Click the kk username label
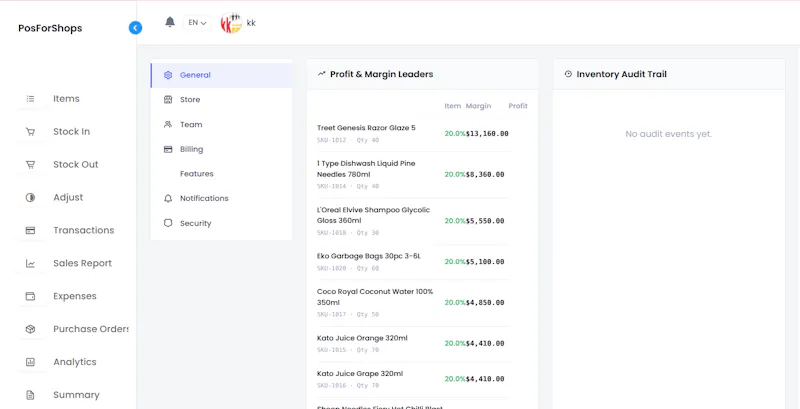800x409 pixels. (251, 23)
